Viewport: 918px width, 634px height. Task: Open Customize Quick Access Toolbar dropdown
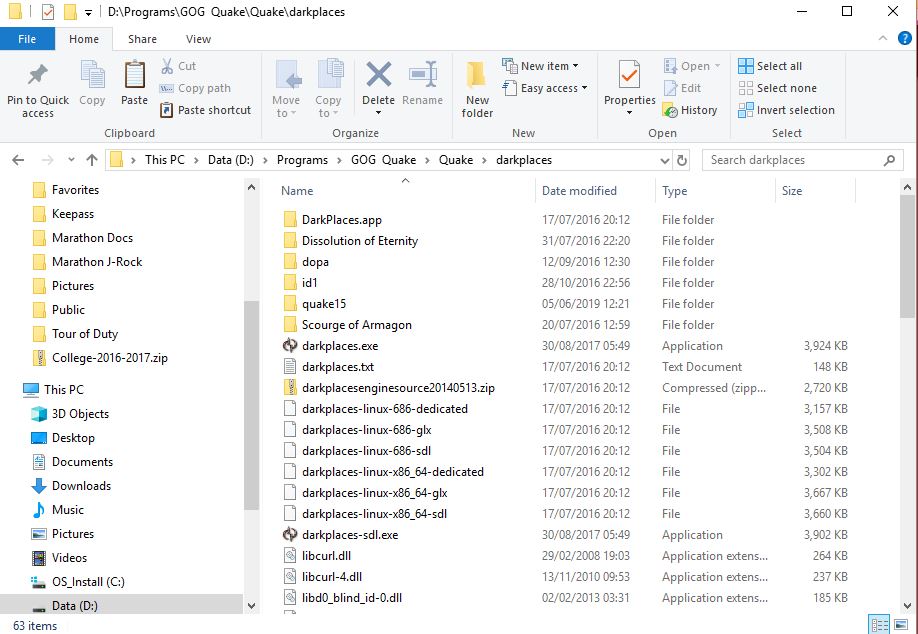click(x=88, y=12)
